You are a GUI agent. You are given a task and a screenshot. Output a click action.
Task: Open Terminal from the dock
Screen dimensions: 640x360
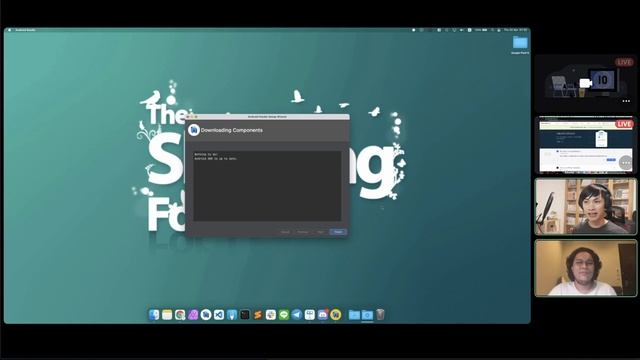click(245, 315)
